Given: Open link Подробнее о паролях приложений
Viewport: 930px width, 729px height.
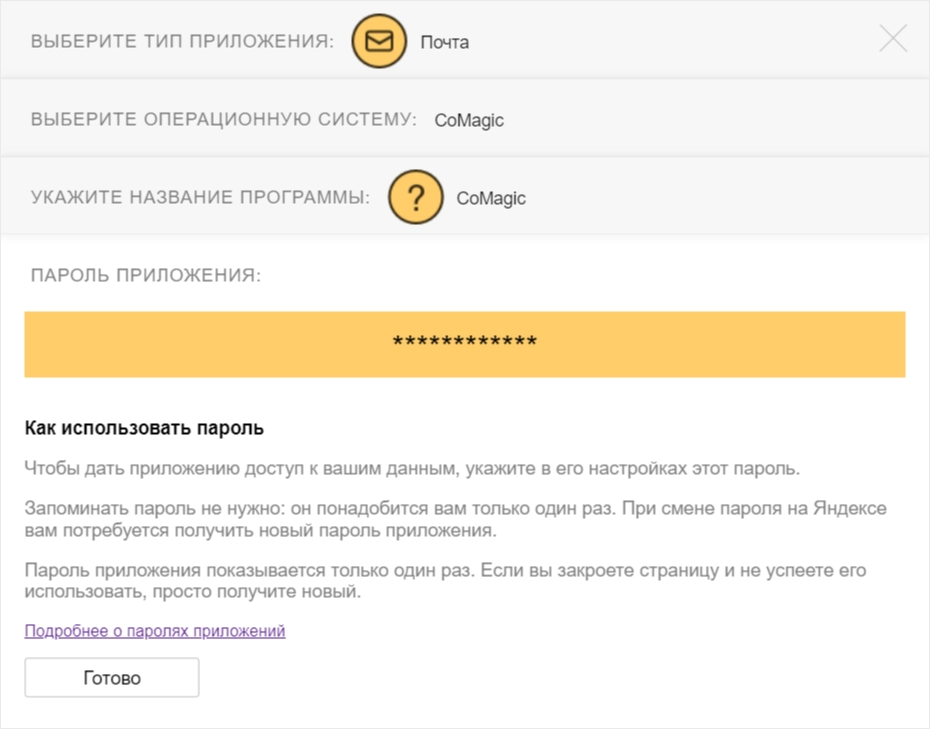Looking at the screenshot, I should coord(155,631).
